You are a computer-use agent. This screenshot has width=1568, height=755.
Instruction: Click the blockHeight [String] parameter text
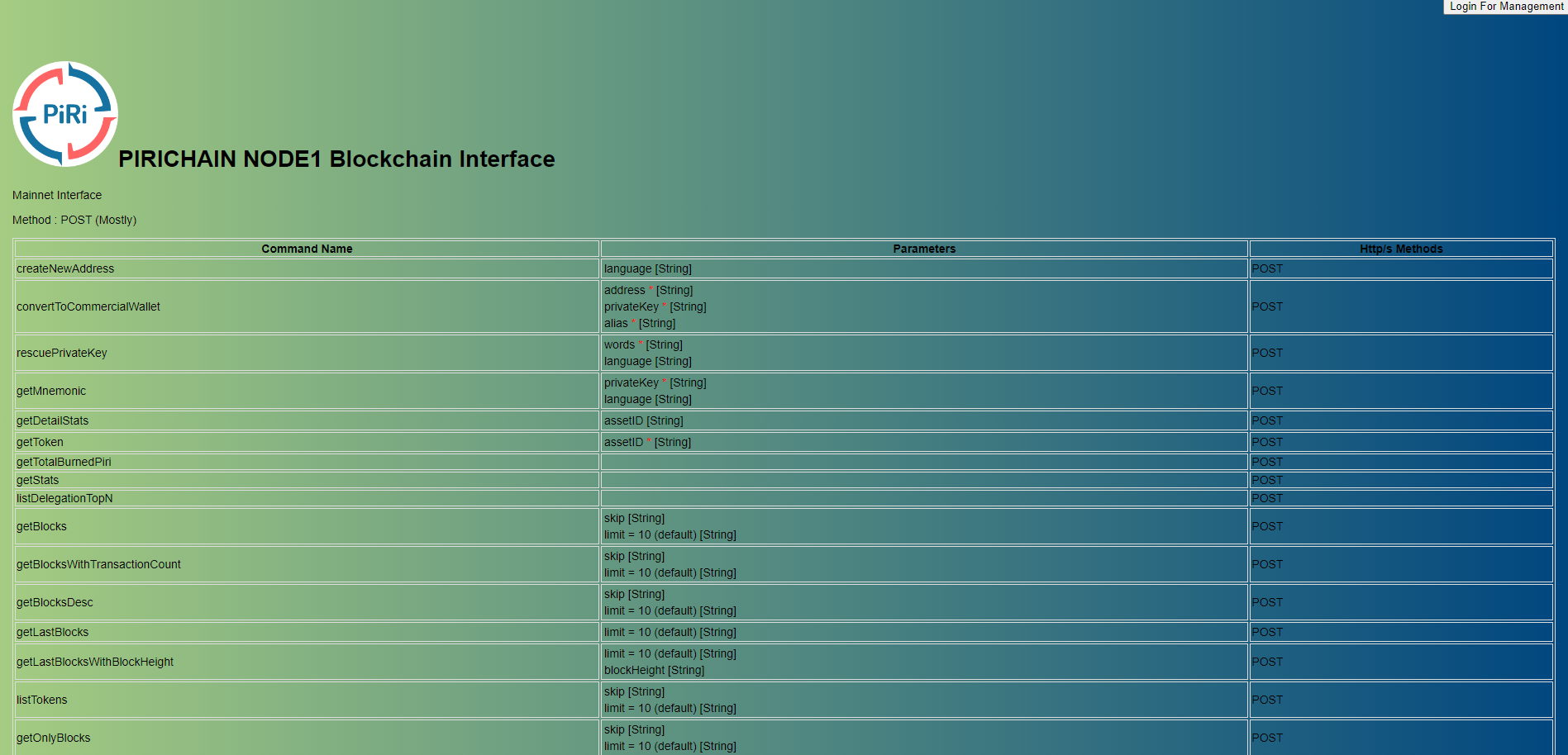point(654,670)
